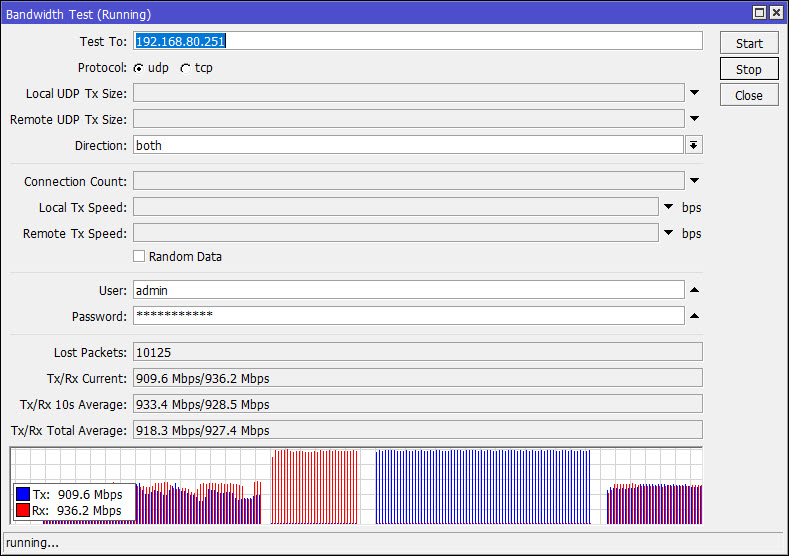
Task: Click the Tx 909.6 Mbps legend text
Action: [77, 495]
